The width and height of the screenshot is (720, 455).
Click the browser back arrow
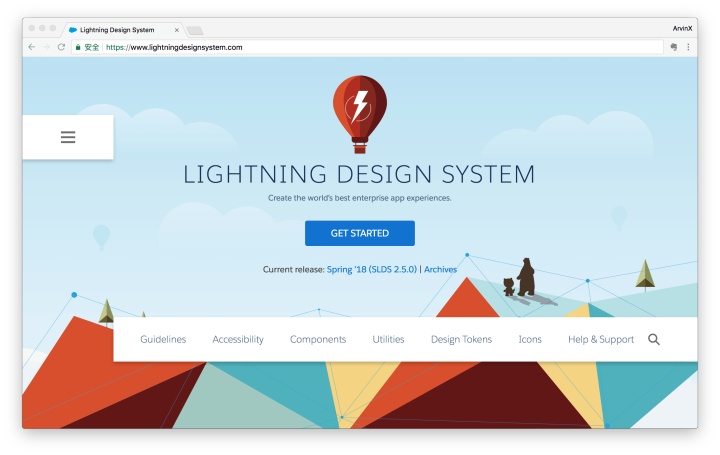tap(32, 47)
